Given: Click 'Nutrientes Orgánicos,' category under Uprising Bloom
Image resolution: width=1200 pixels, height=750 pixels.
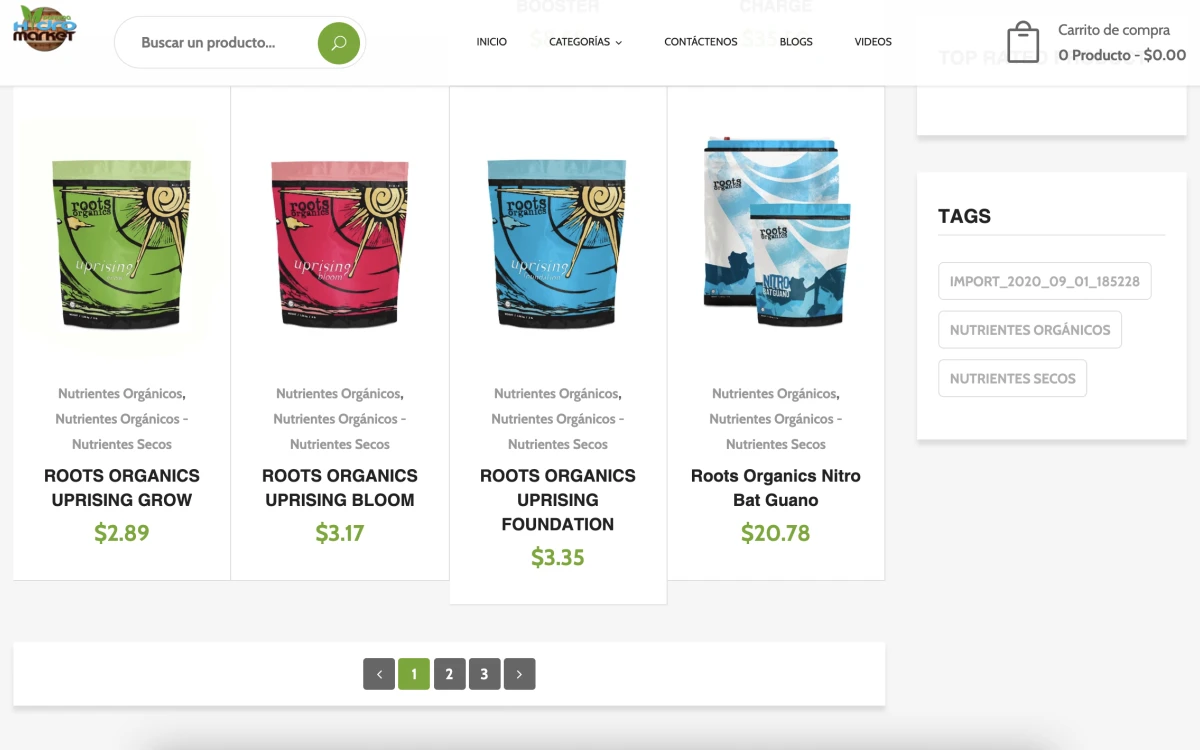Looking at the screenshot, I should (340, 394).
